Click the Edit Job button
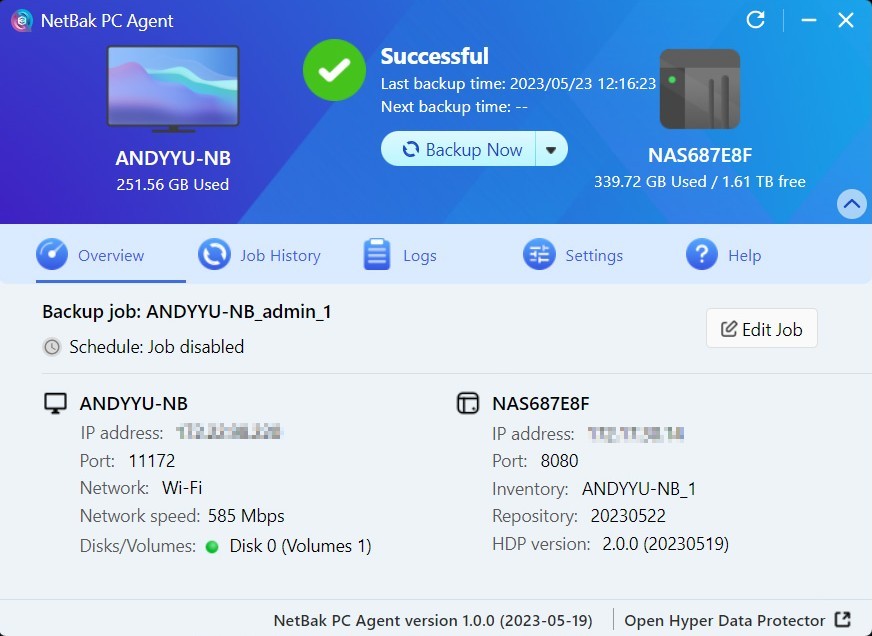 click(761, 329)
